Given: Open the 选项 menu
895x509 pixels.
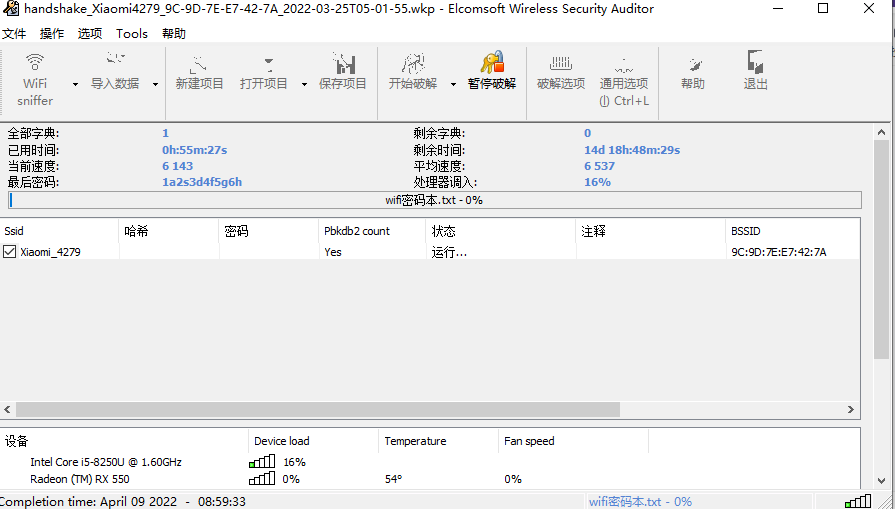Looking at the screenshot, I should pos(90,34).
